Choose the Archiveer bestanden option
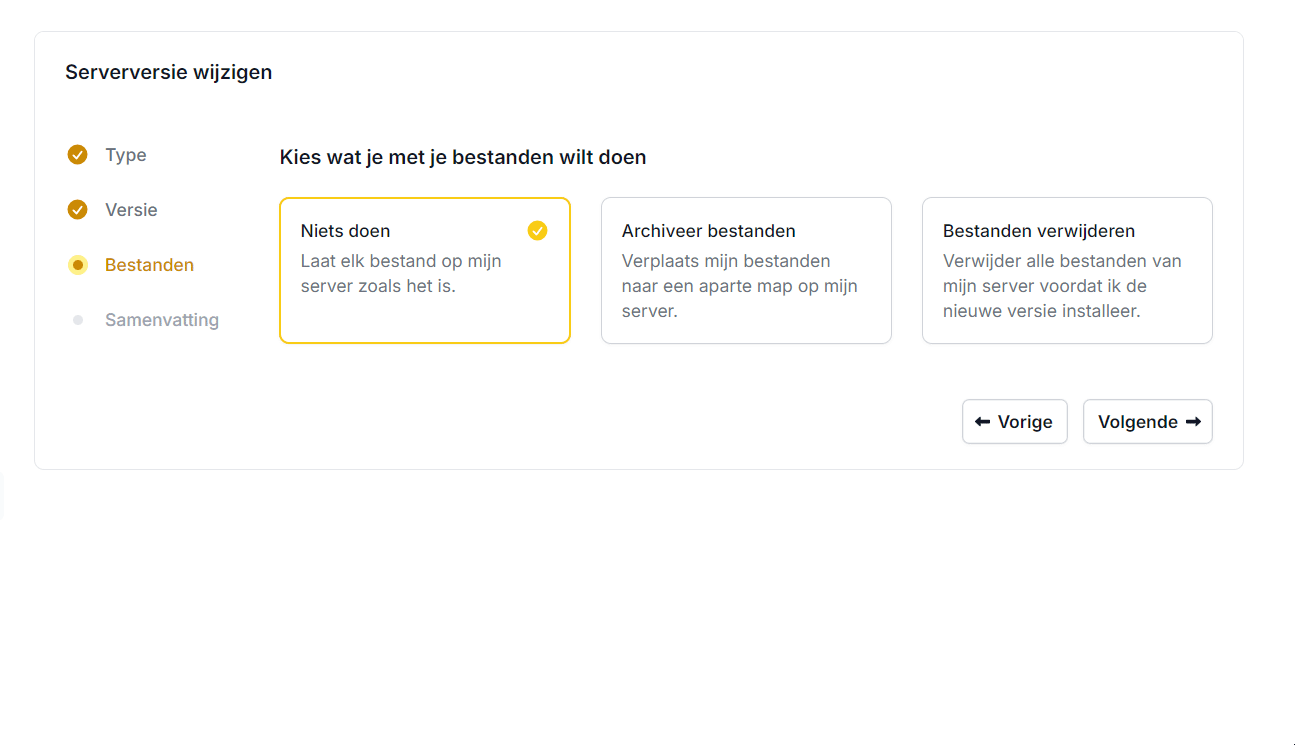1295x745 pixels. [745, 270]
